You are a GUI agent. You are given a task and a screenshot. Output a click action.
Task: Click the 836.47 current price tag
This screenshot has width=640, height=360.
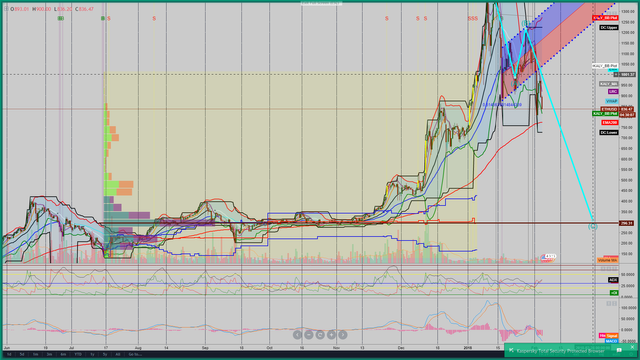pyautogui.click(x=626, y=109)
